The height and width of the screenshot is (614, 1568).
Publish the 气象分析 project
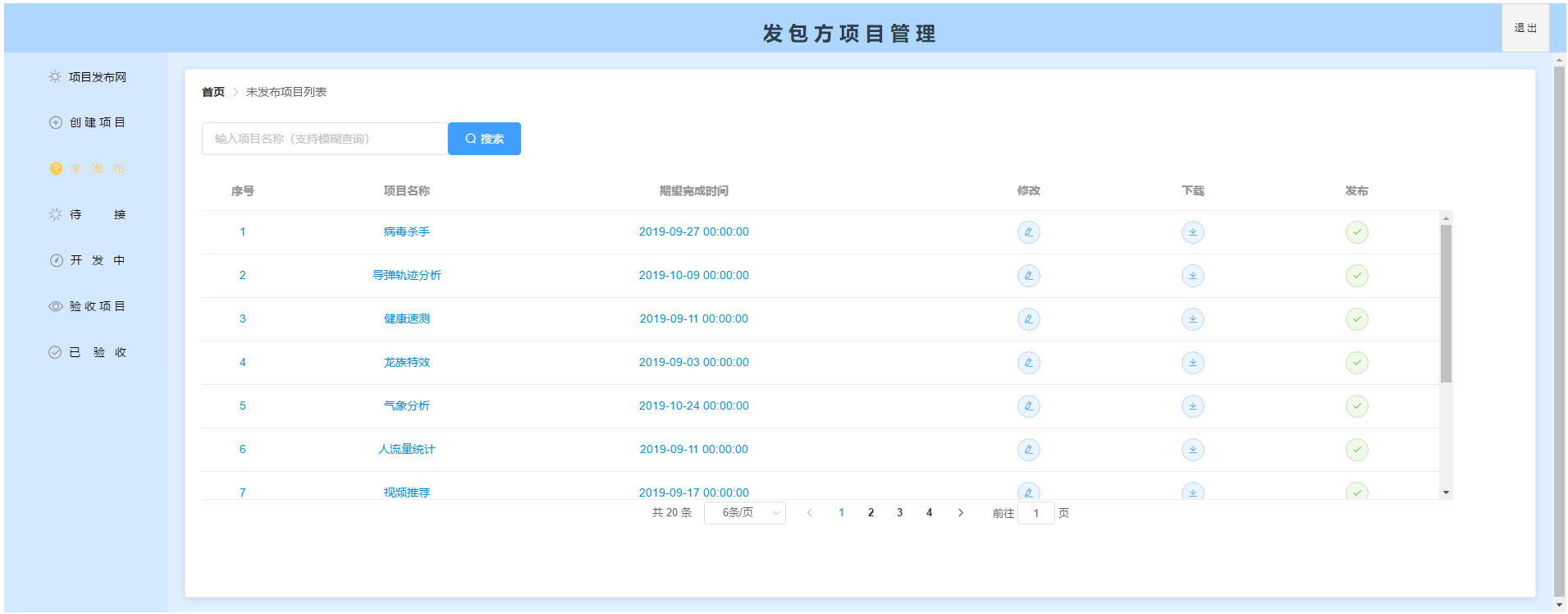[x=1356, y=406]
